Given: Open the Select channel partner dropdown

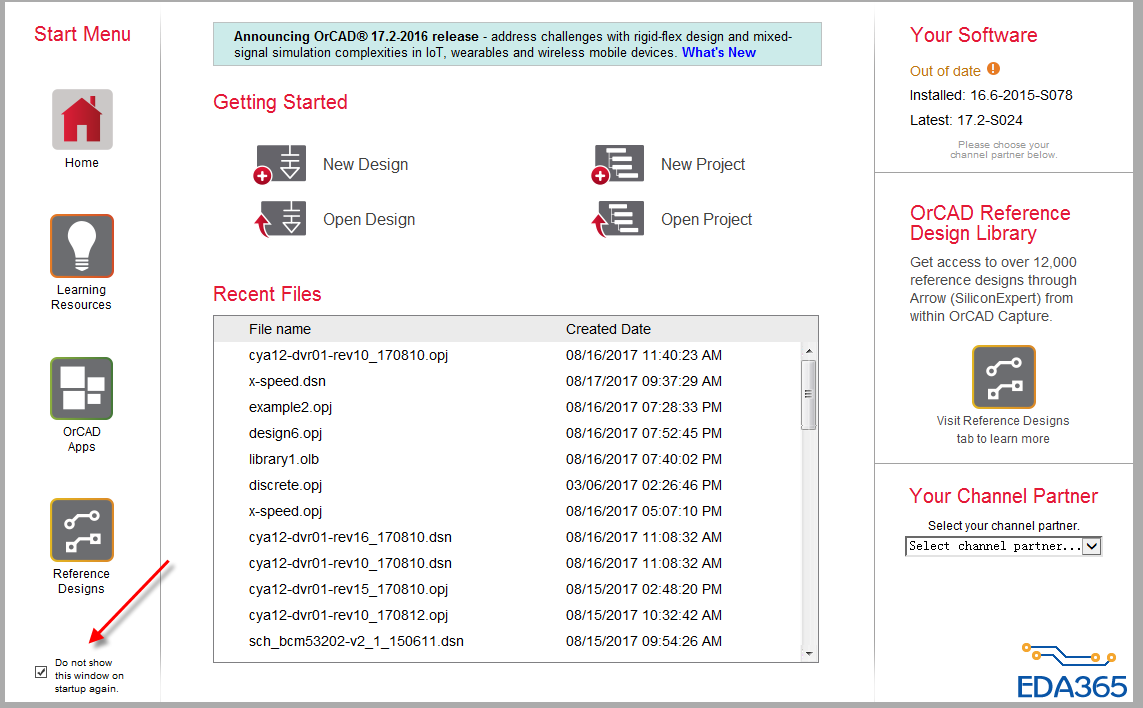Looking at the screenshot, I should pos(1003,546).
